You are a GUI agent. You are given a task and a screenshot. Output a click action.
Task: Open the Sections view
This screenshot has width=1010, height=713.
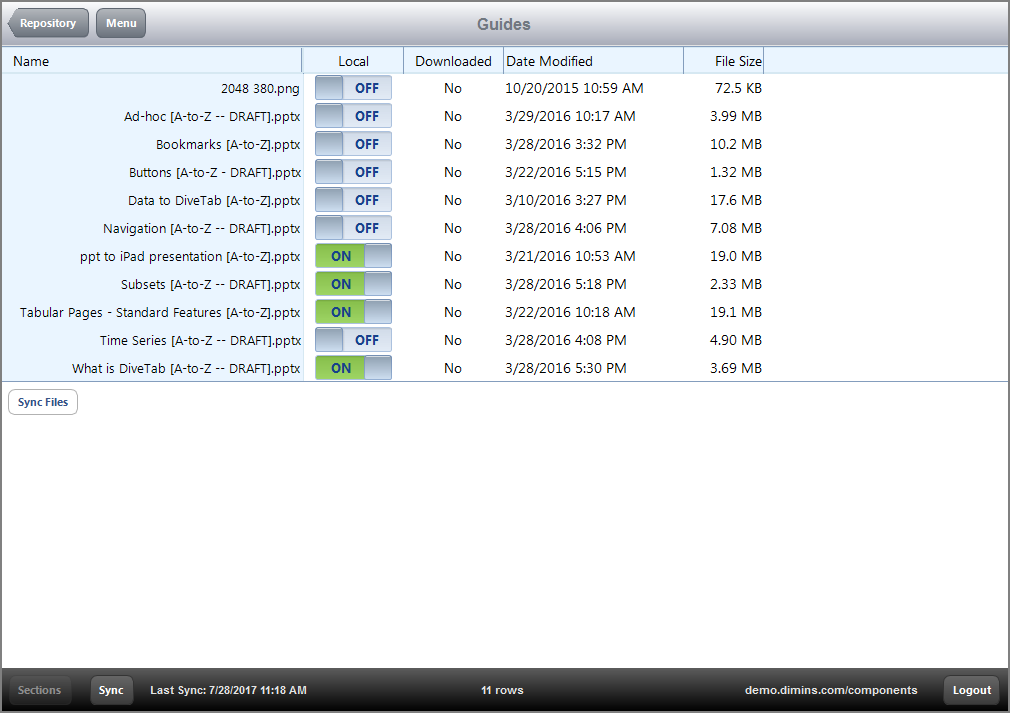pyautogui.click(x=40, y=690)
